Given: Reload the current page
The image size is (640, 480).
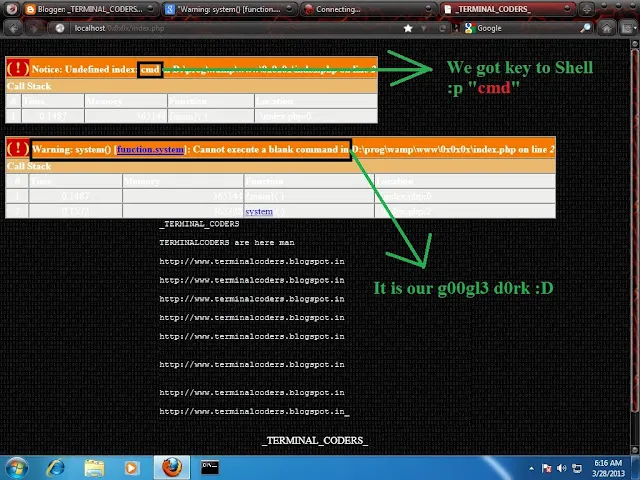Looking at the screenshot, I should 442,28.
